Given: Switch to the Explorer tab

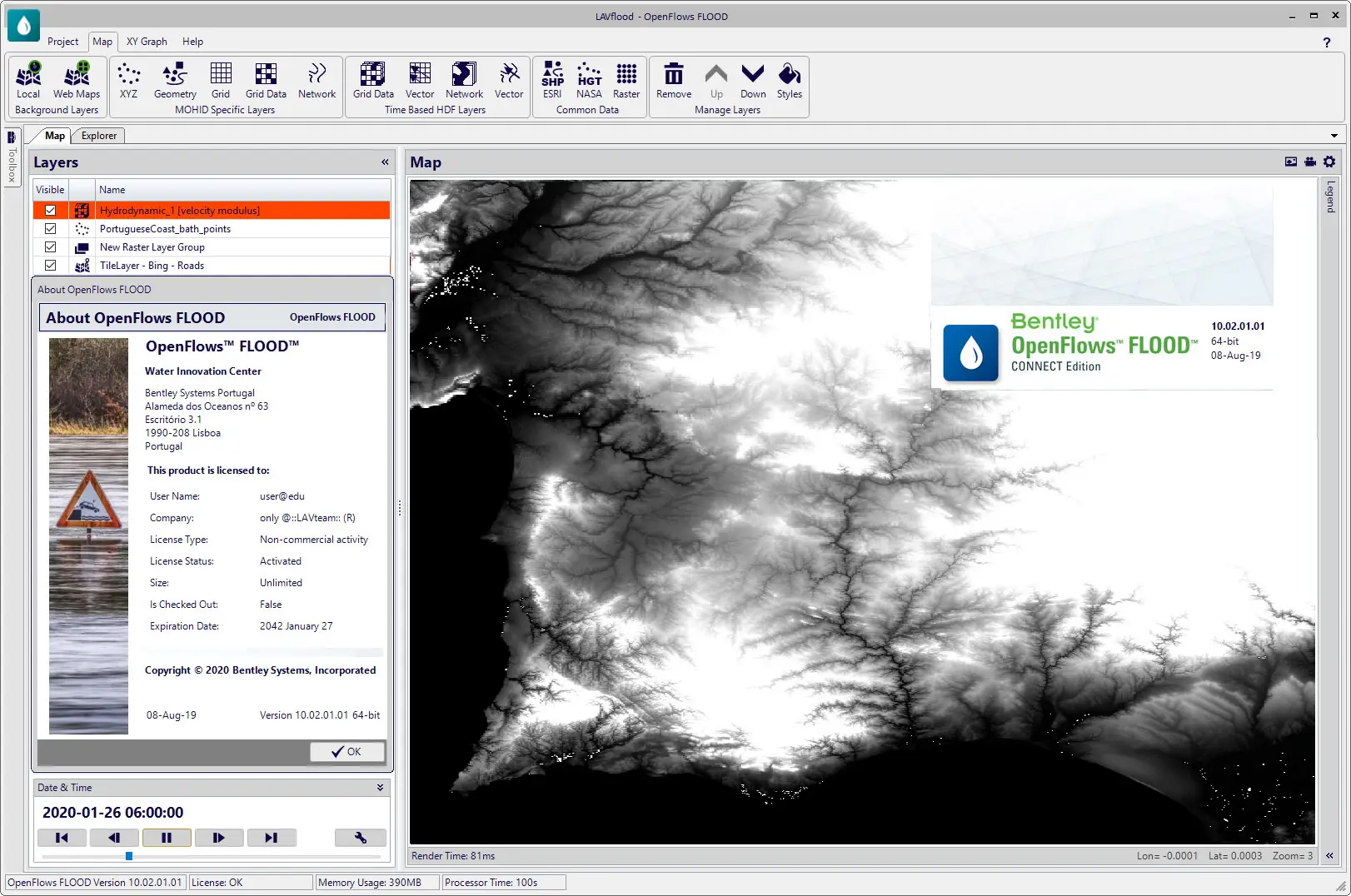Looking at the screenshot, I should 99,136.
